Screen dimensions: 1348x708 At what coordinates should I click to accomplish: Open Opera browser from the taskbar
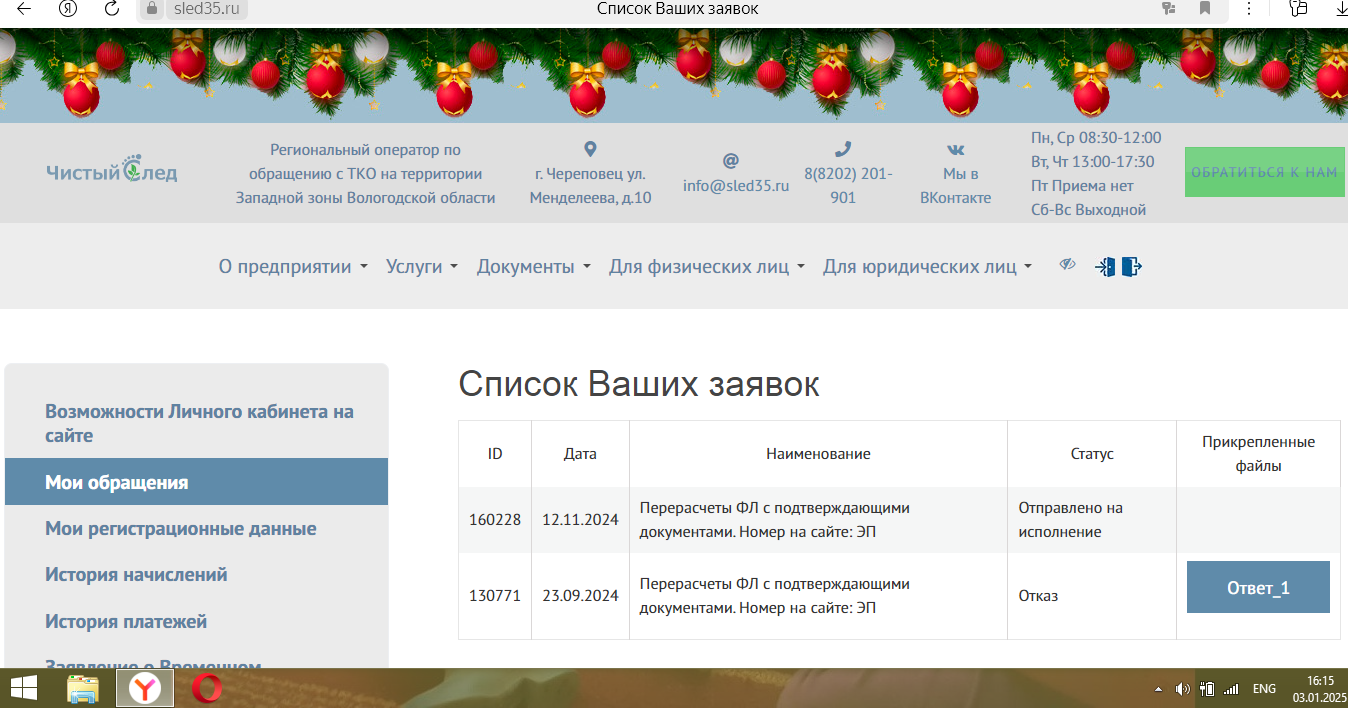(x=208, y=688)
